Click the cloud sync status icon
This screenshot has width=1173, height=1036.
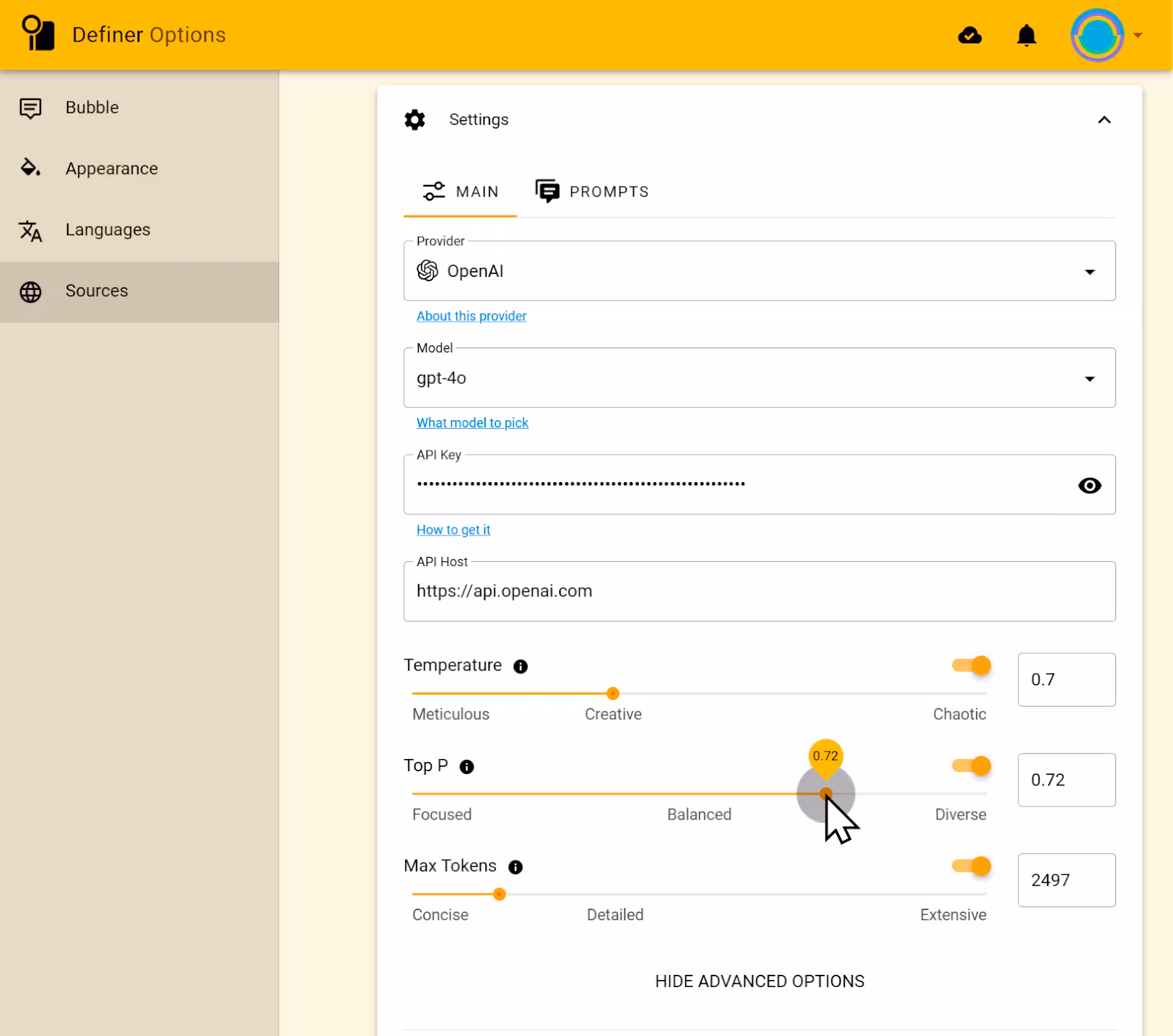(x=969, y=35)
